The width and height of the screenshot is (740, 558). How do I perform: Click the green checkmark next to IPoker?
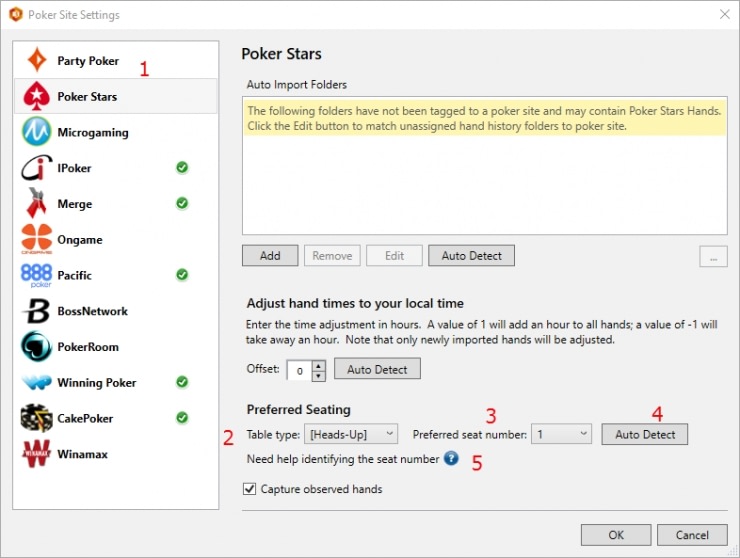tap(182, 168)
